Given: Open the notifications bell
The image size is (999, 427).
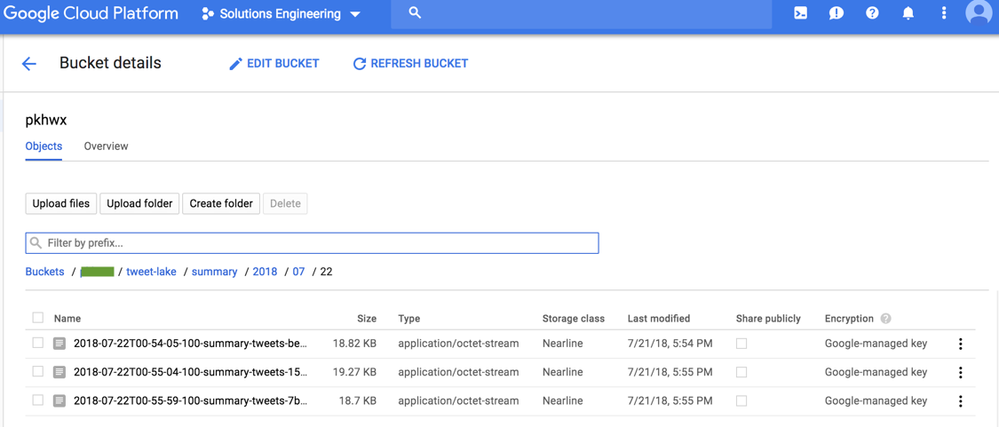Looking at the screenshot, I should coord(908,14).
